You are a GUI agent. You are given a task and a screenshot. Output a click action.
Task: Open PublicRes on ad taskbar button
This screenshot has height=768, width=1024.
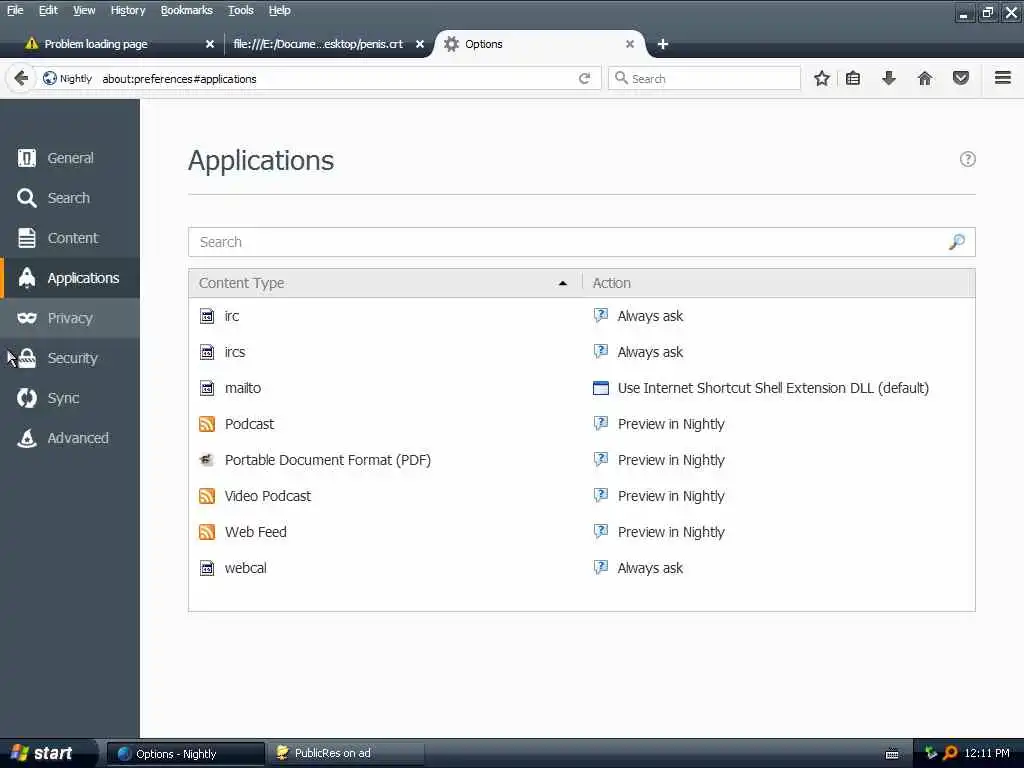click(346, 754)
